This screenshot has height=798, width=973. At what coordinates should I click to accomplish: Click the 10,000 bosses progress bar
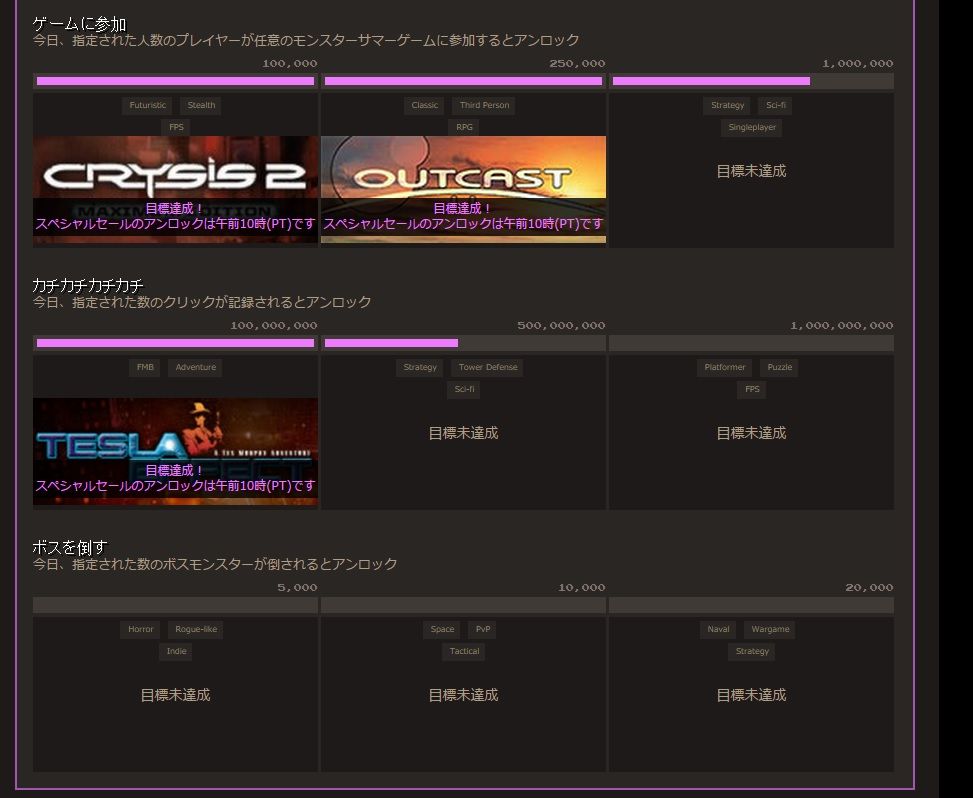click(x=464, y=605)
